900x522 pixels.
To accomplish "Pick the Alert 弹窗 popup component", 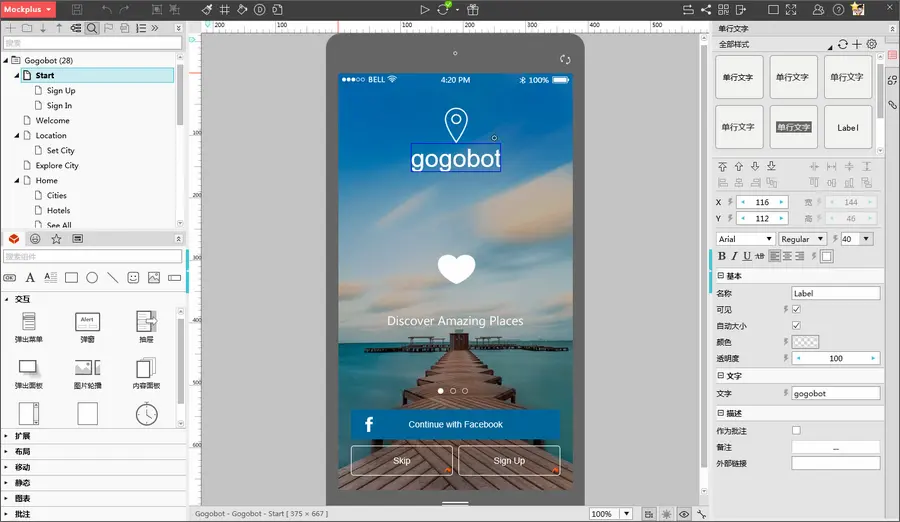I will pyautogui.click(x=87, y=326).
